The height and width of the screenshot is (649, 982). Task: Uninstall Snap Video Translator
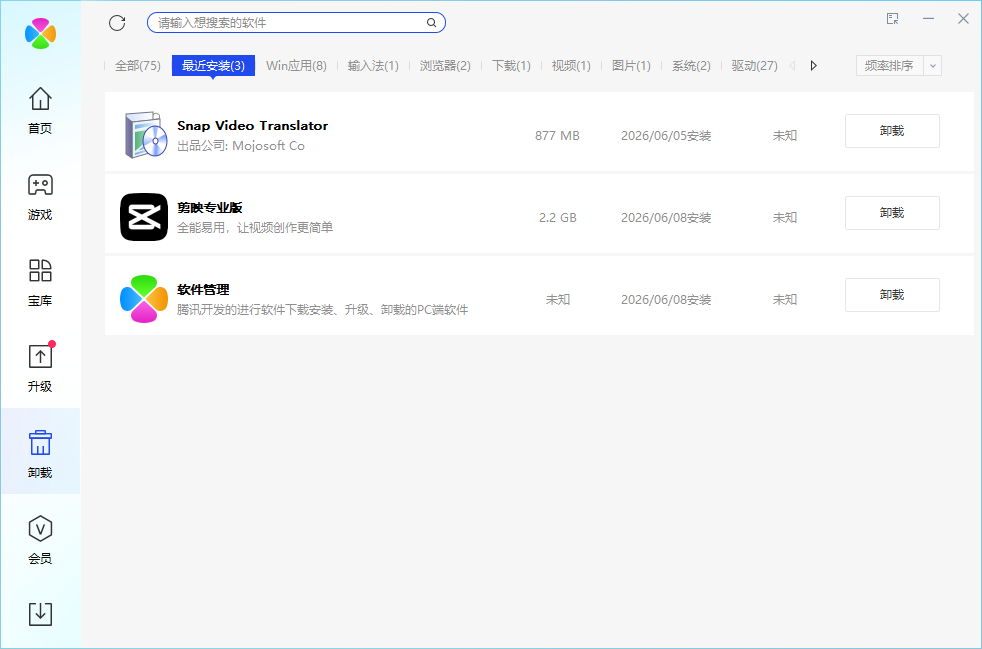tap(892, 131)
